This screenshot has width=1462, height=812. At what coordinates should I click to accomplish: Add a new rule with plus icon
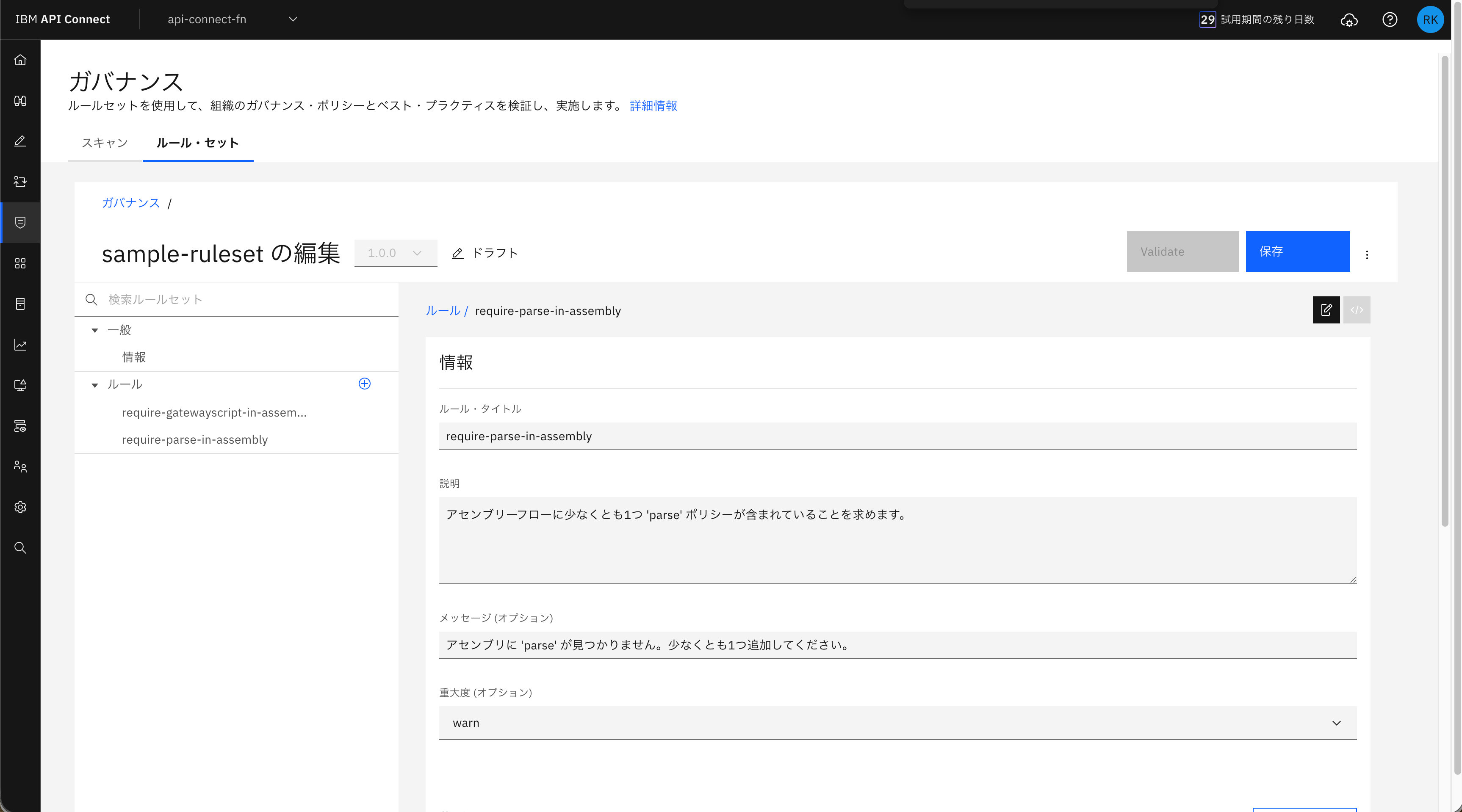pyautogui.click(x=364, y=384)
